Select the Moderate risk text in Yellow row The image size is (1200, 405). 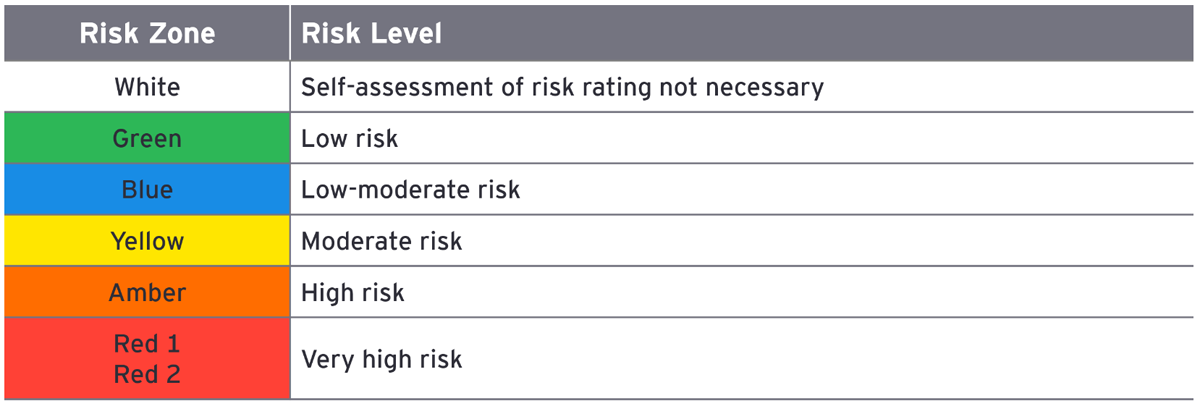click(381, 241)
